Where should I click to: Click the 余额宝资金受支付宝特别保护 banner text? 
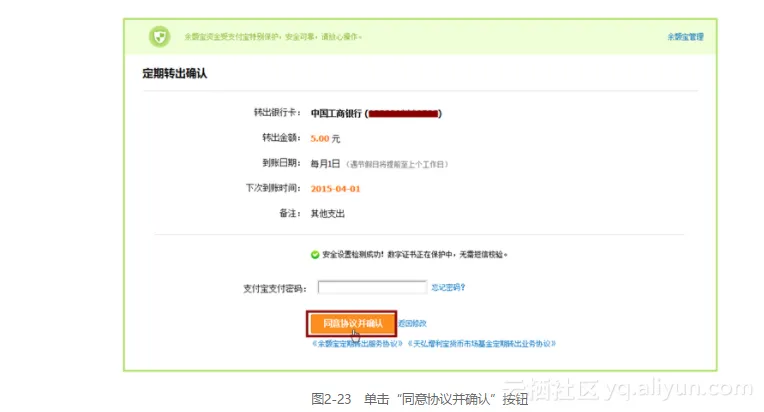273,37
